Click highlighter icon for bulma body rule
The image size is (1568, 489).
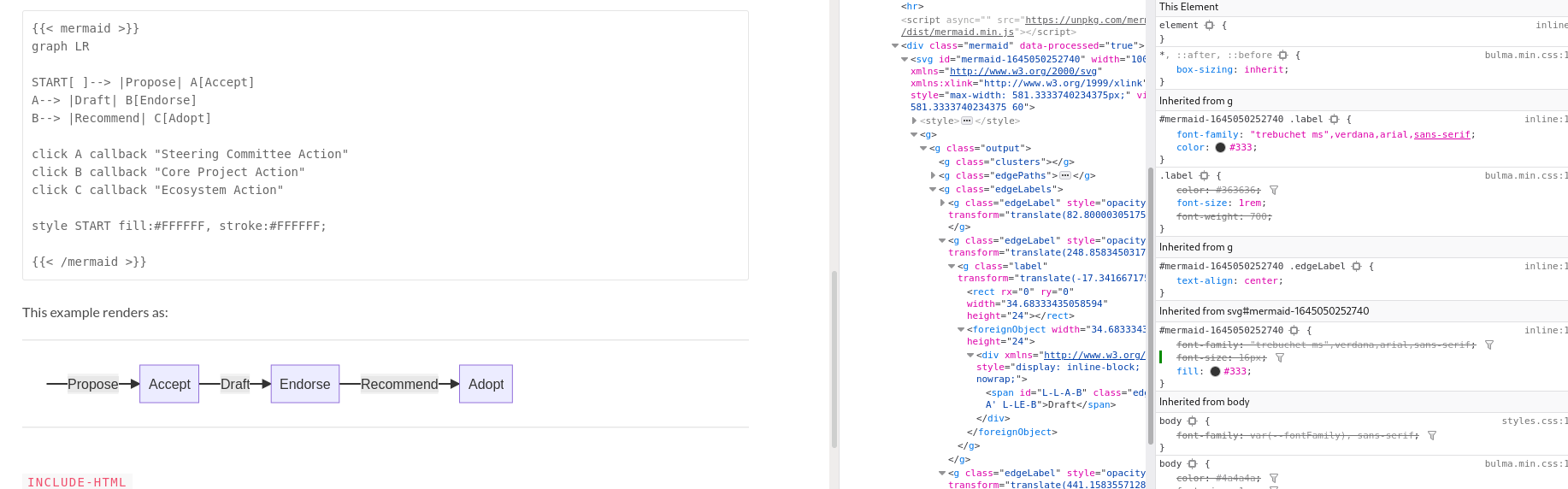(x=1192, y=464)
